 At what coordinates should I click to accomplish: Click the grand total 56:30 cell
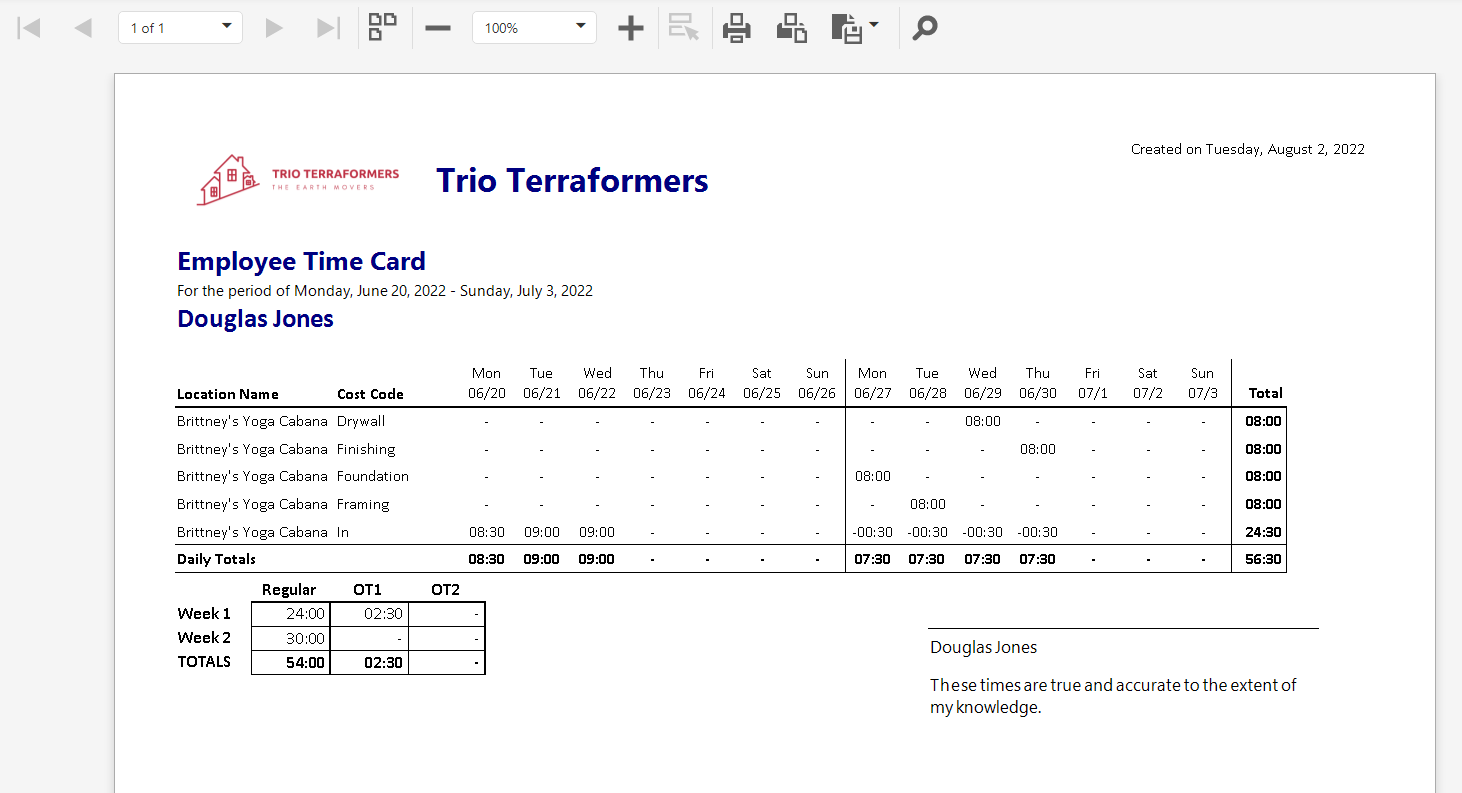[1262, 559]
